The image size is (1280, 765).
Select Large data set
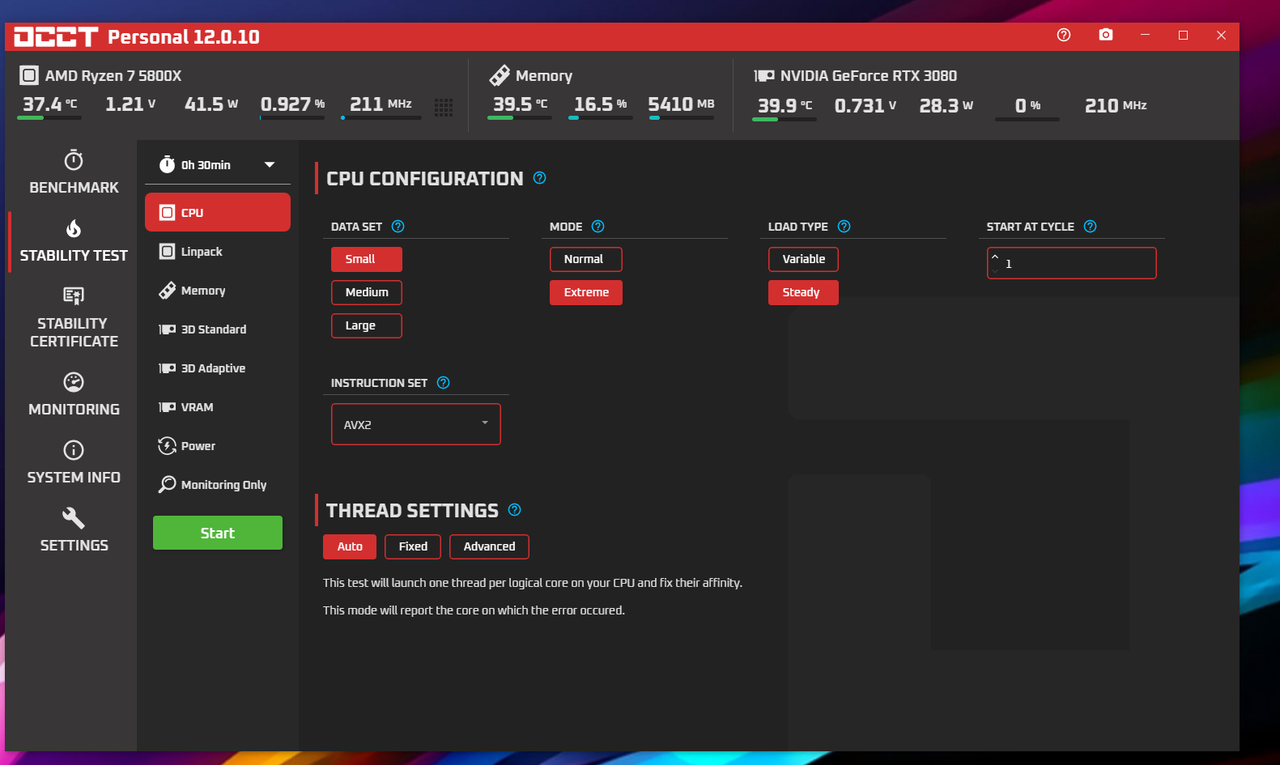pos(366,326)
